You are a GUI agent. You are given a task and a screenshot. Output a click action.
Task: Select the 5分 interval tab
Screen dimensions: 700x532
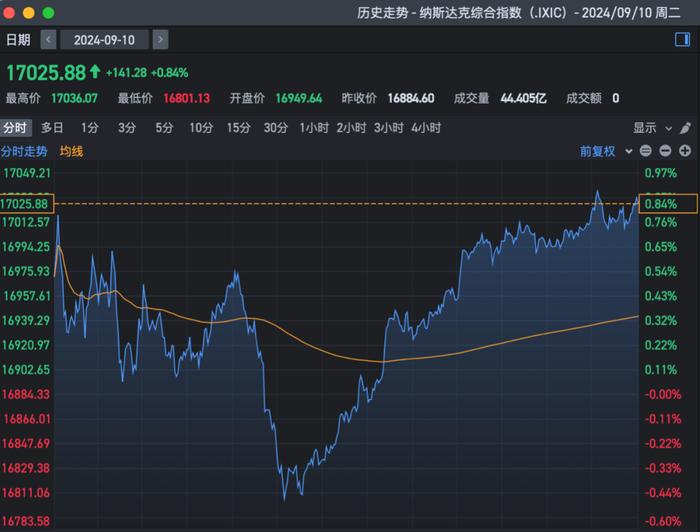coord(164,128)
